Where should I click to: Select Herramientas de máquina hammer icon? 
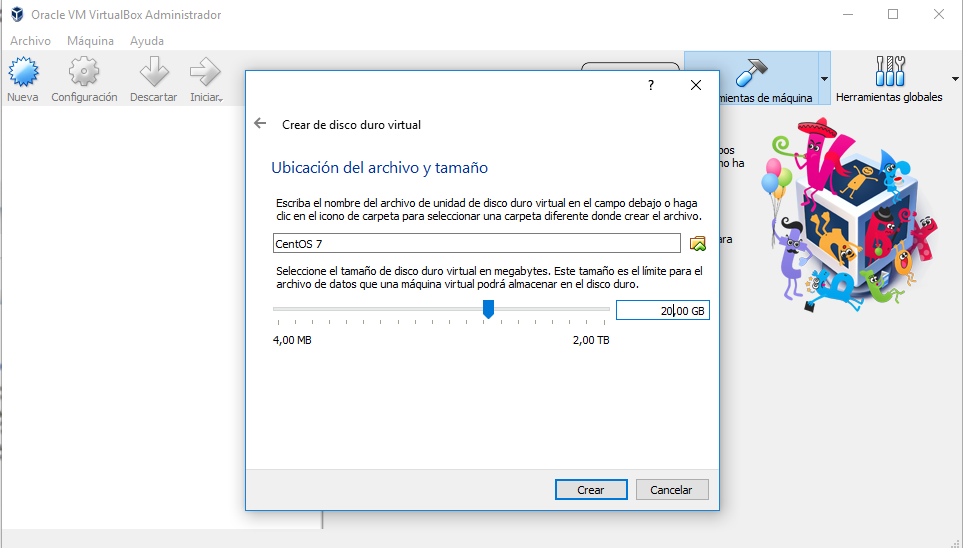coord(750,73)
